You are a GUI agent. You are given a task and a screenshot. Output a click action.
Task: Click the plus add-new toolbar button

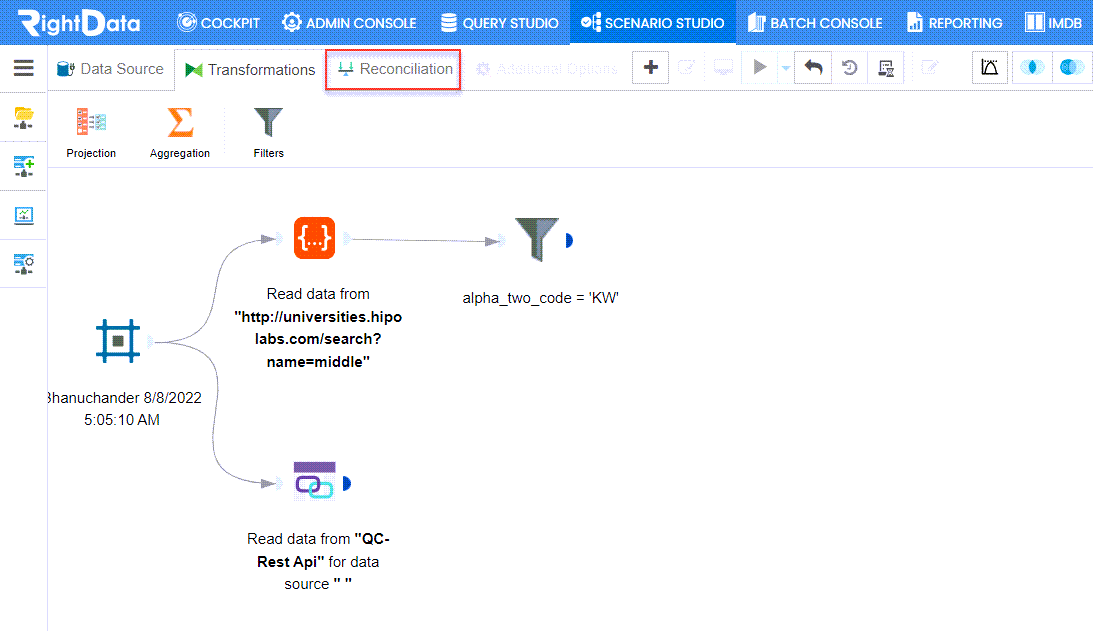click(650, 68)
